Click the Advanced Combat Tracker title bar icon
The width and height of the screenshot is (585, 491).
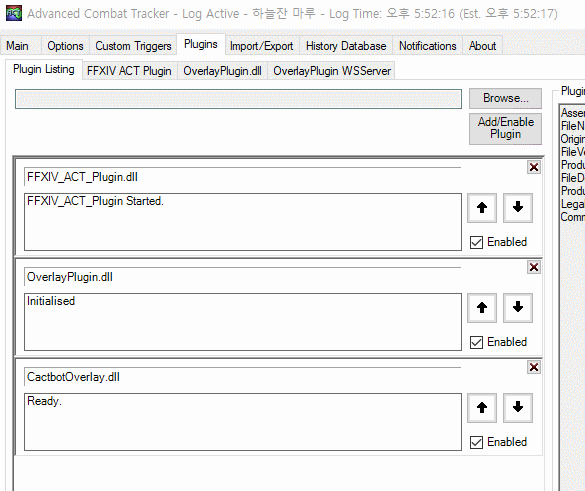click(14, 14)
